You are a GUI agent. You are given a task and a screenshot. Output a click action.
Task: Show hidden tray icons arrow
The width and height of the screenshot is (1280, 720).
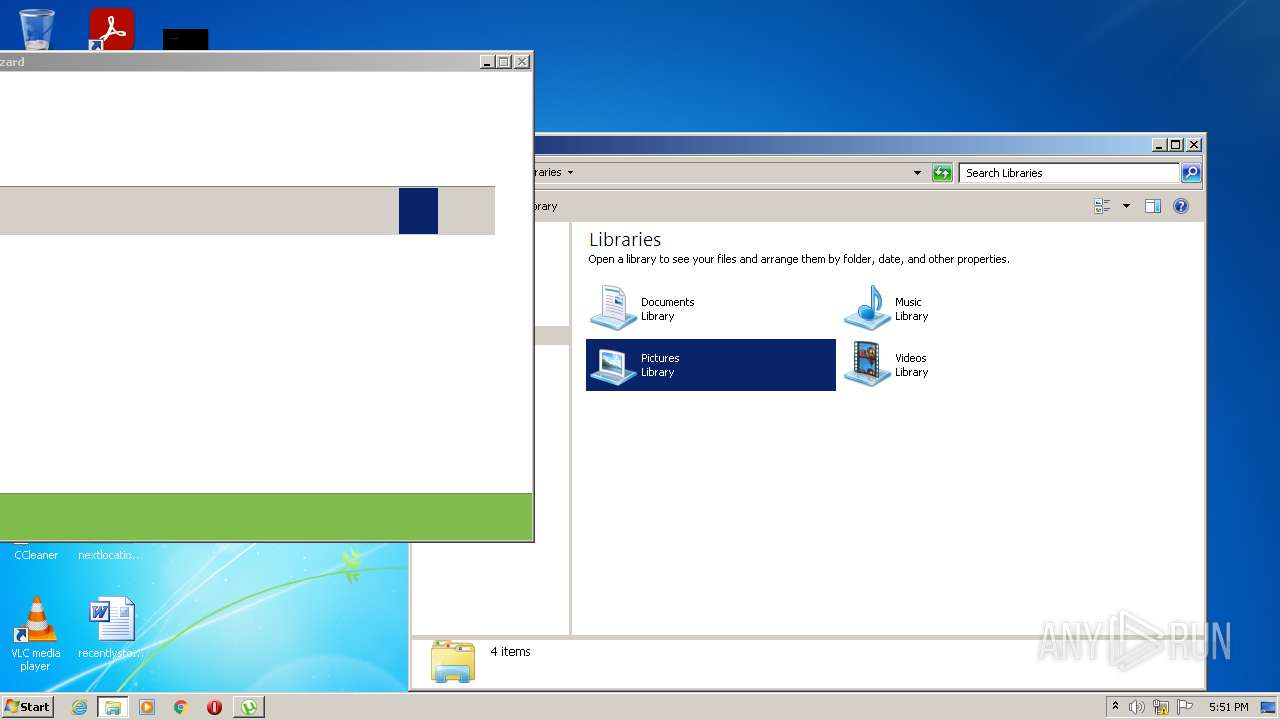click(1115, 706)
